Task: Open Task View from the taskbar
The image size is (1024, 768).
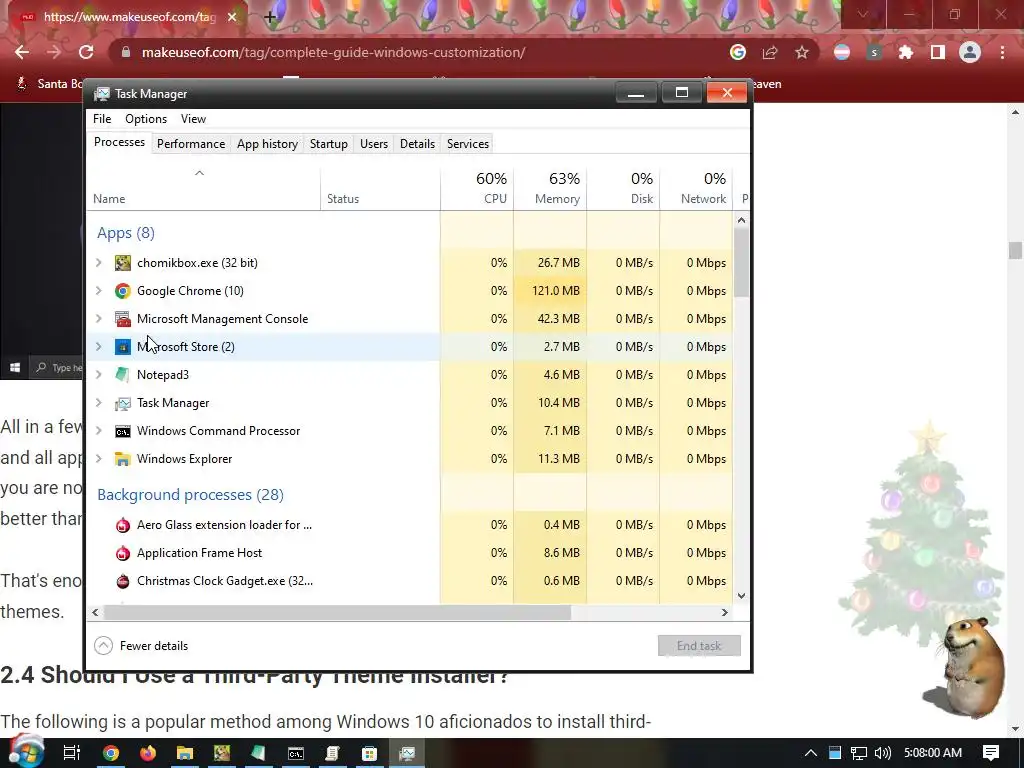Action: [x=72, y=753]
